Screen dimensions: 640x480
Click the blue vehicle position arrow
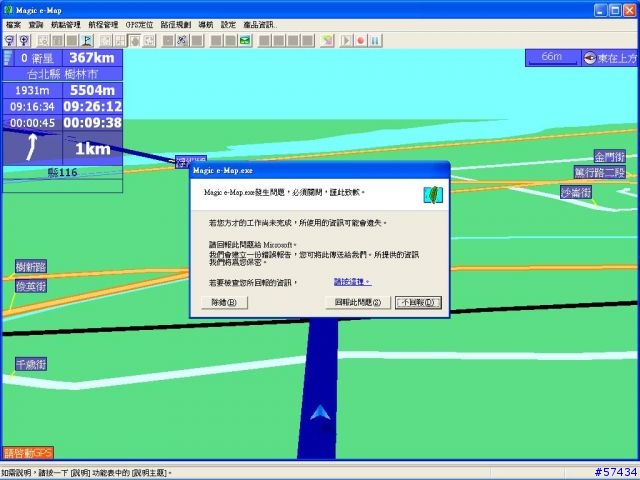click(x=320, y=412)
